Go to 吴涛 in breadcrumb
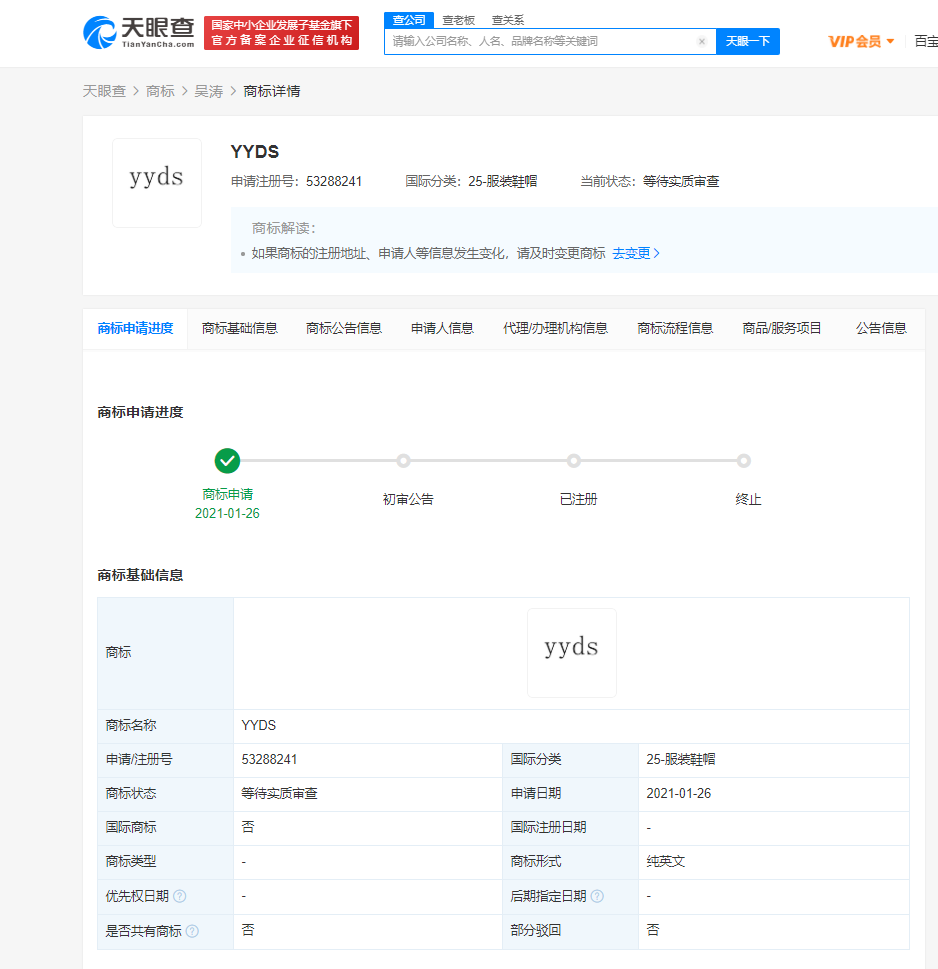938x969 pixels. click(x=208, y=91)
